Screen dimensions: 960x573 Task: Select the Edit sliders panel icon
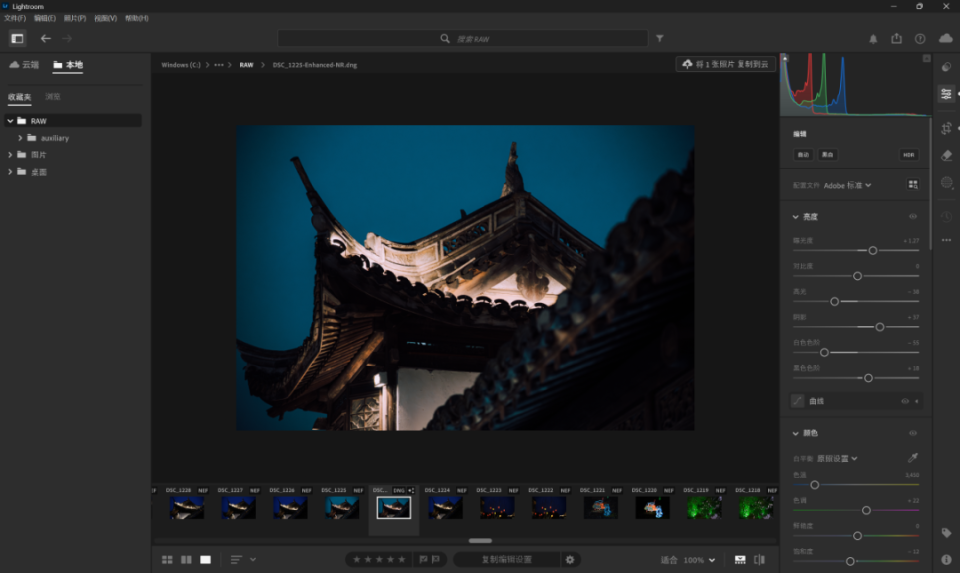point(947,94)
